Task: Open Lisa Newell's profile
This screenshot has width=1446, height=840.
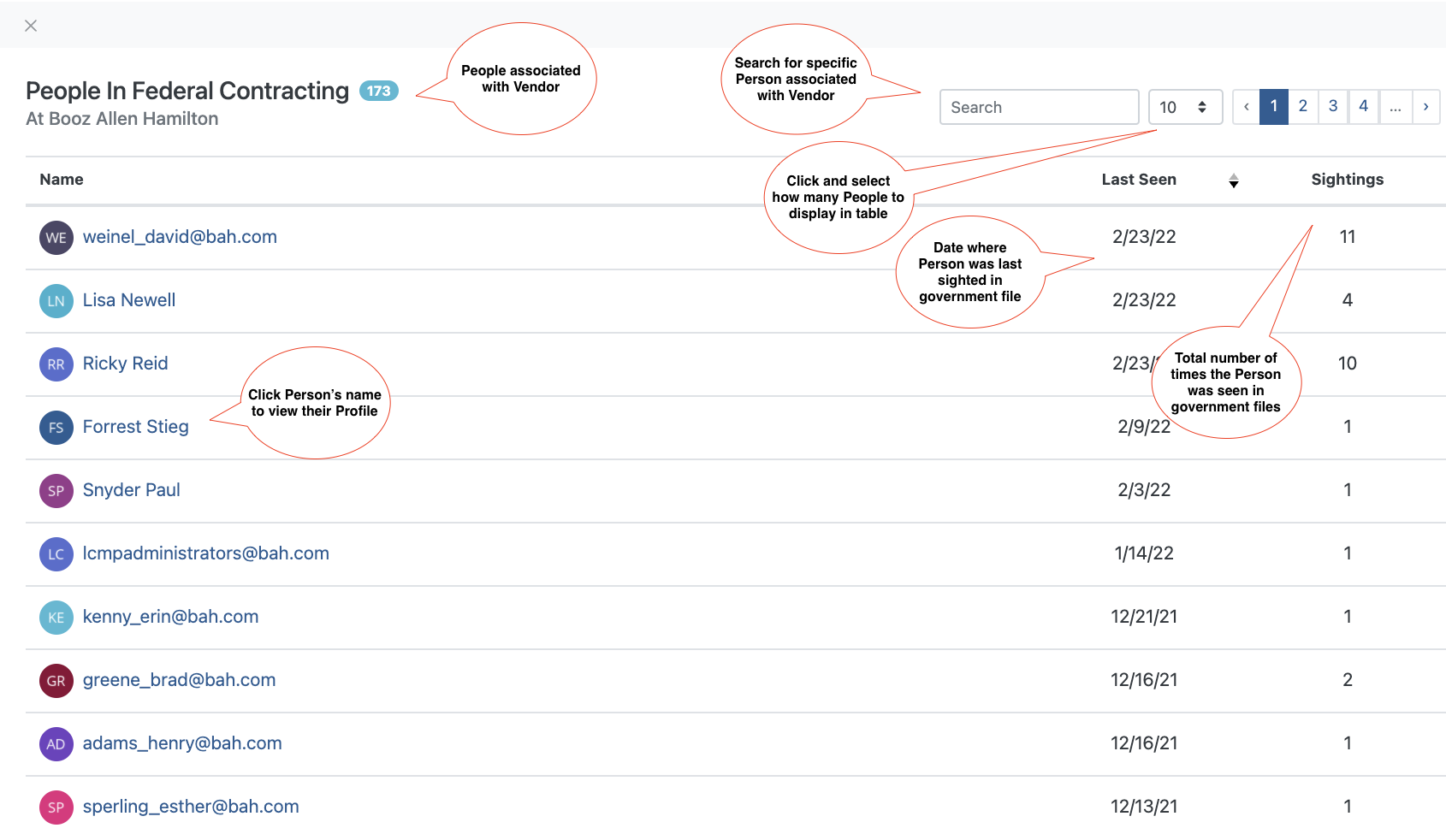Action: click(x=129, y=300)
